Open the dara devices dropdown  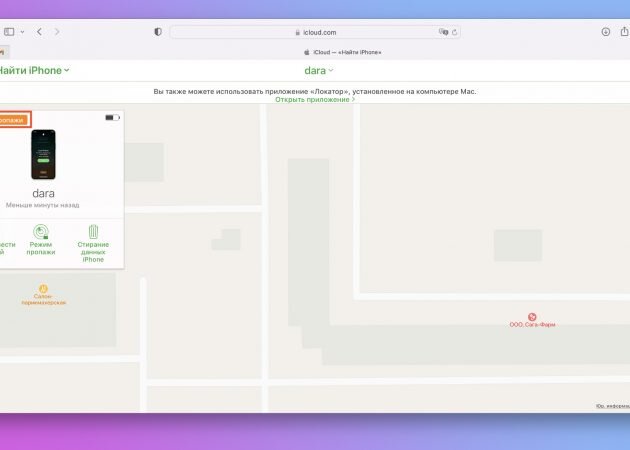pyautogui.click(x=319, y=70)
